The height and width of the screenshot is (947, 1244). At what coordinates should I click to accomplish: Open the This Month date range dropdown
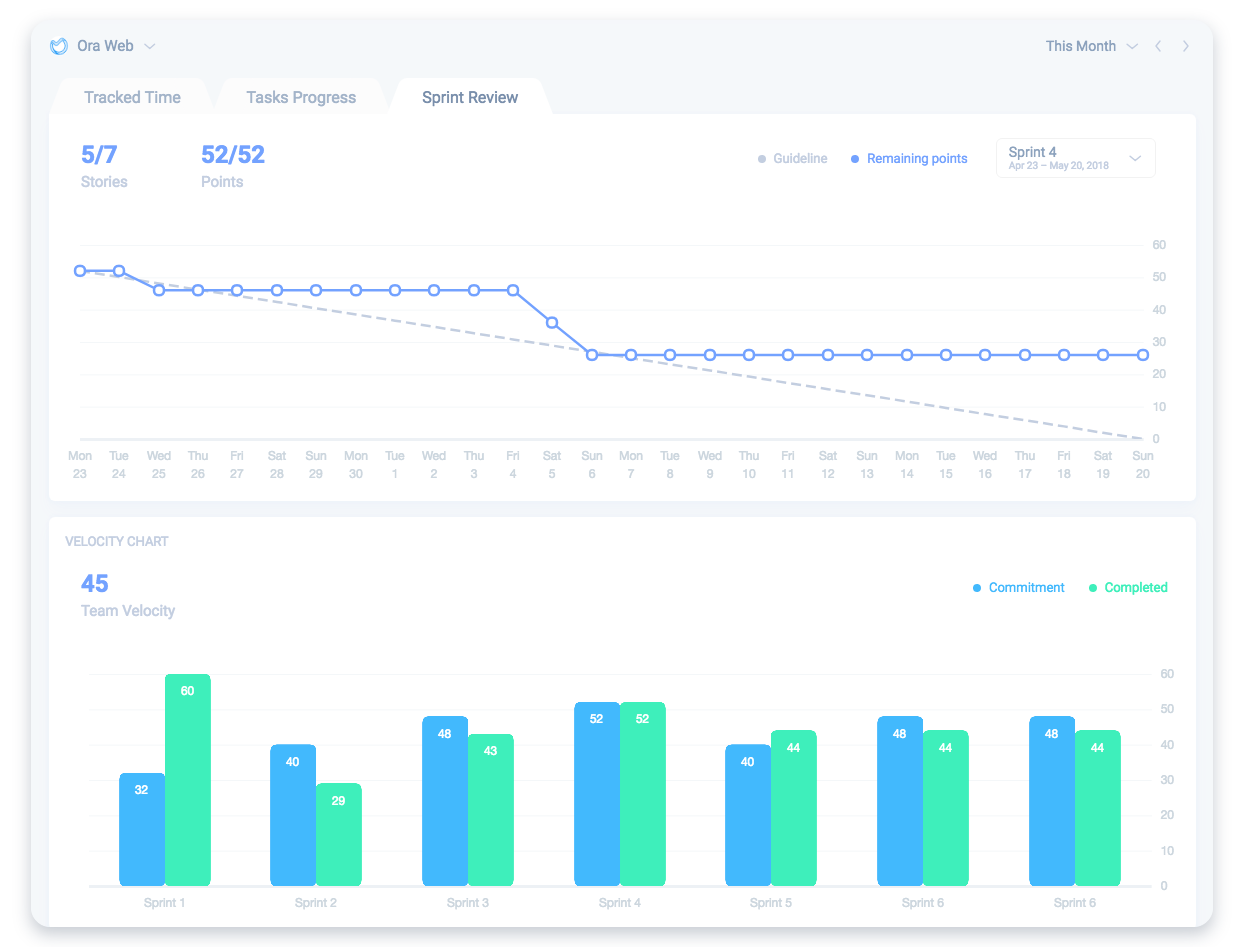coord(1092,46)
